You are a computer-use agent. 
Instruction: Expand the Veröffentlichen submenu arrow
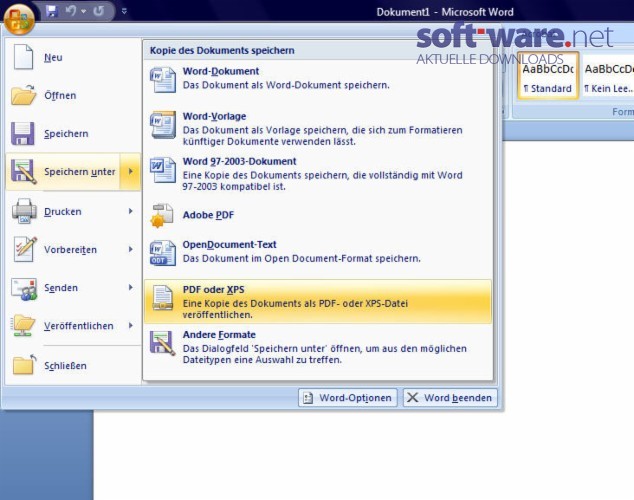coord(130,326)
